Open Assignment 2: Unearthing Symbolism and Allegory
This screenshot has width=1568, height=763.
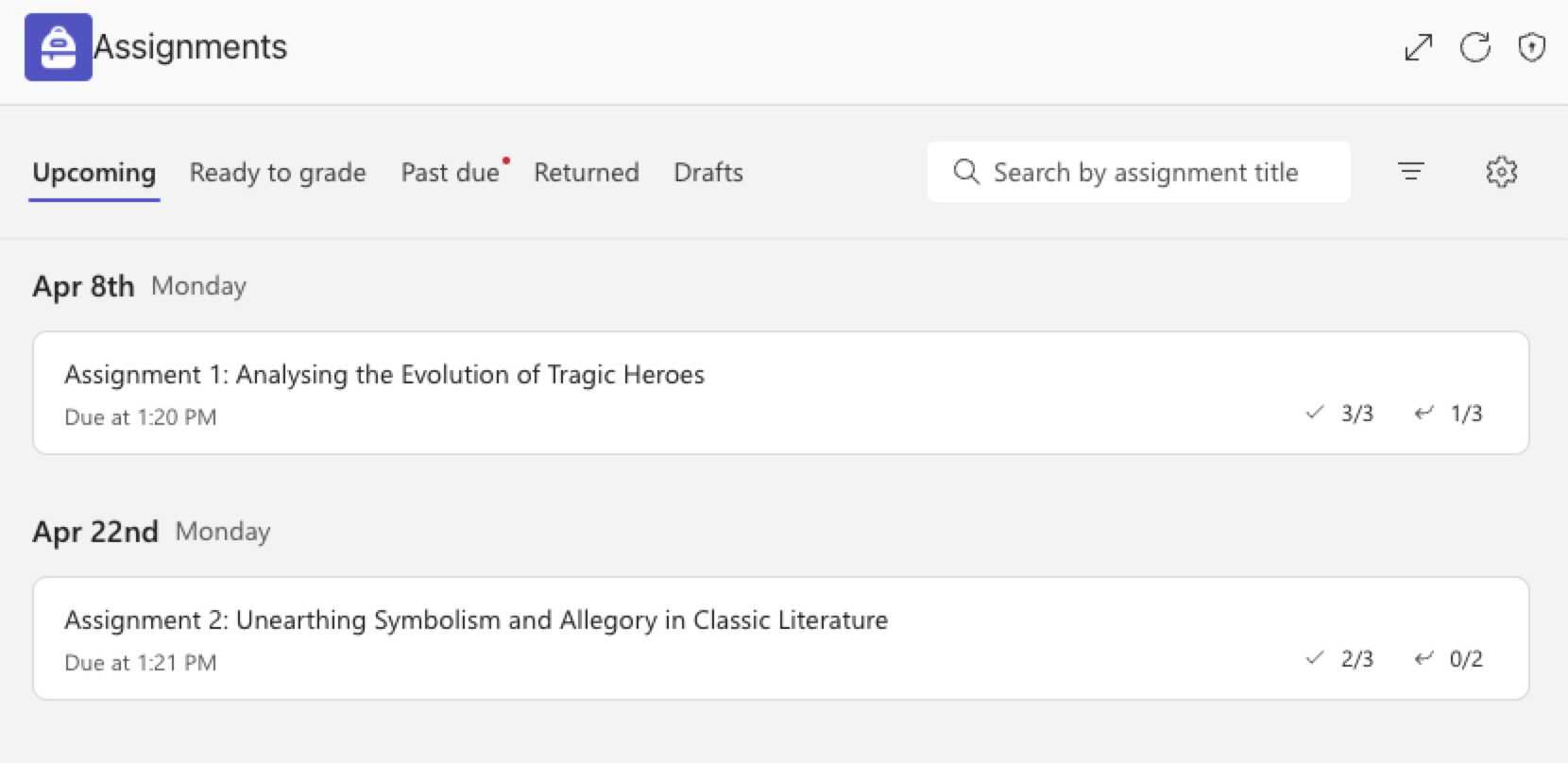coord(780,638)
